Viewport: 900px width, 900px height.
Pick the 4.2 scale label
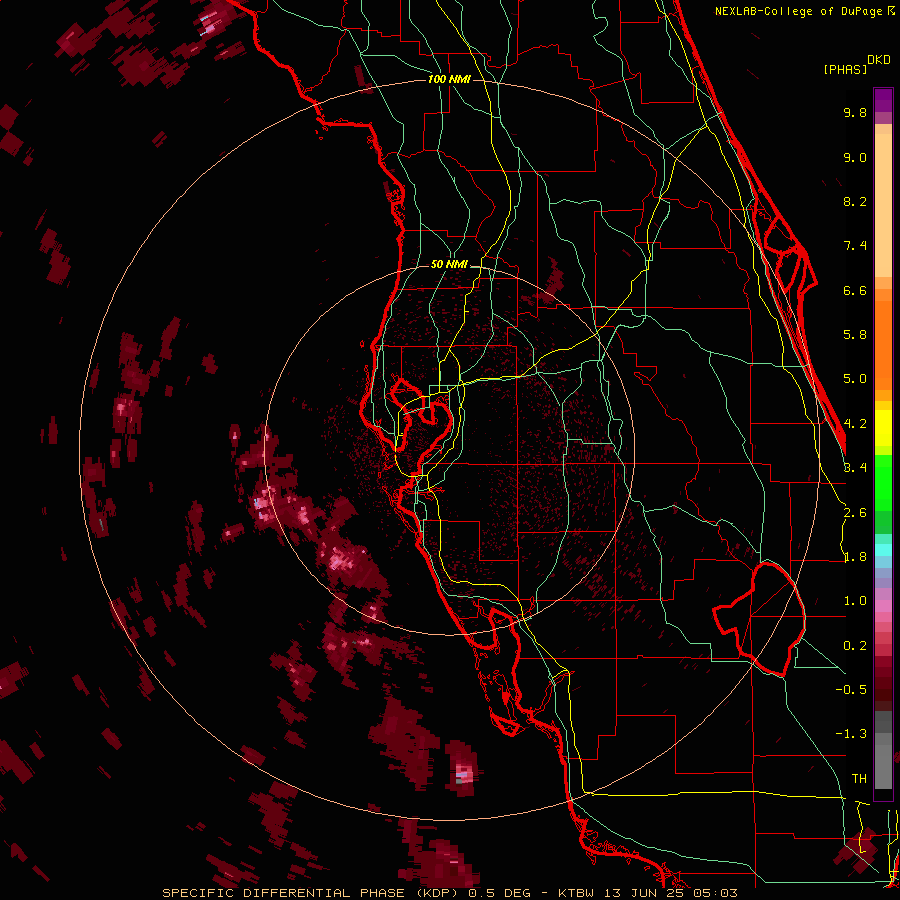tap(855, 424)
